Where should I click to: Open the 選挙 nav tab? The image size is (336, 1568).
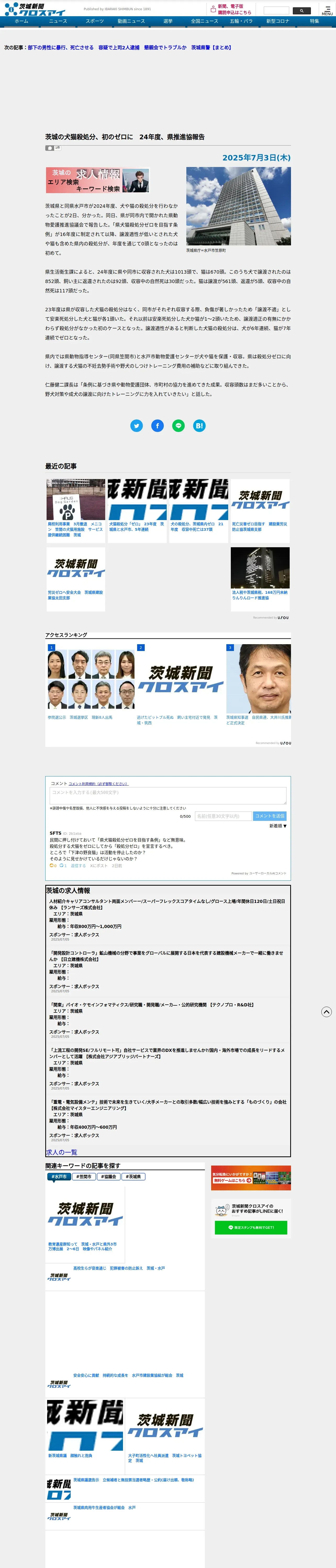[x=168, y=21]
